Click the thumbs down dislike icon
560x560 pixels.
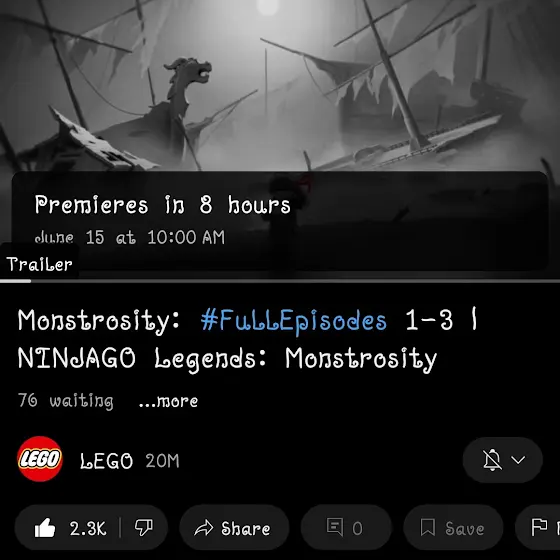144,528
